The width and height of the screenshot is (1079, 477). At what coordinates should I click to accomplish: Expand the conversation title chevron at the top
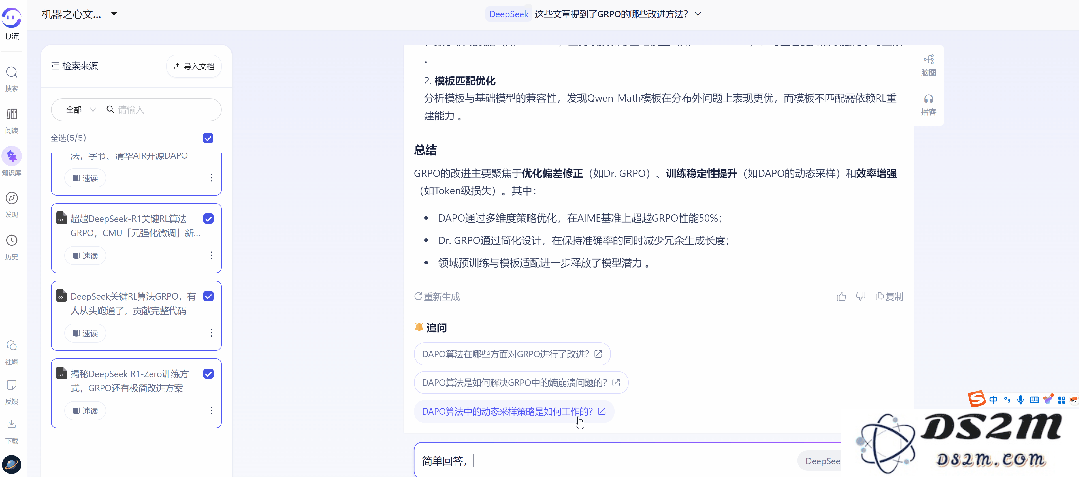[x=698, y=13]
